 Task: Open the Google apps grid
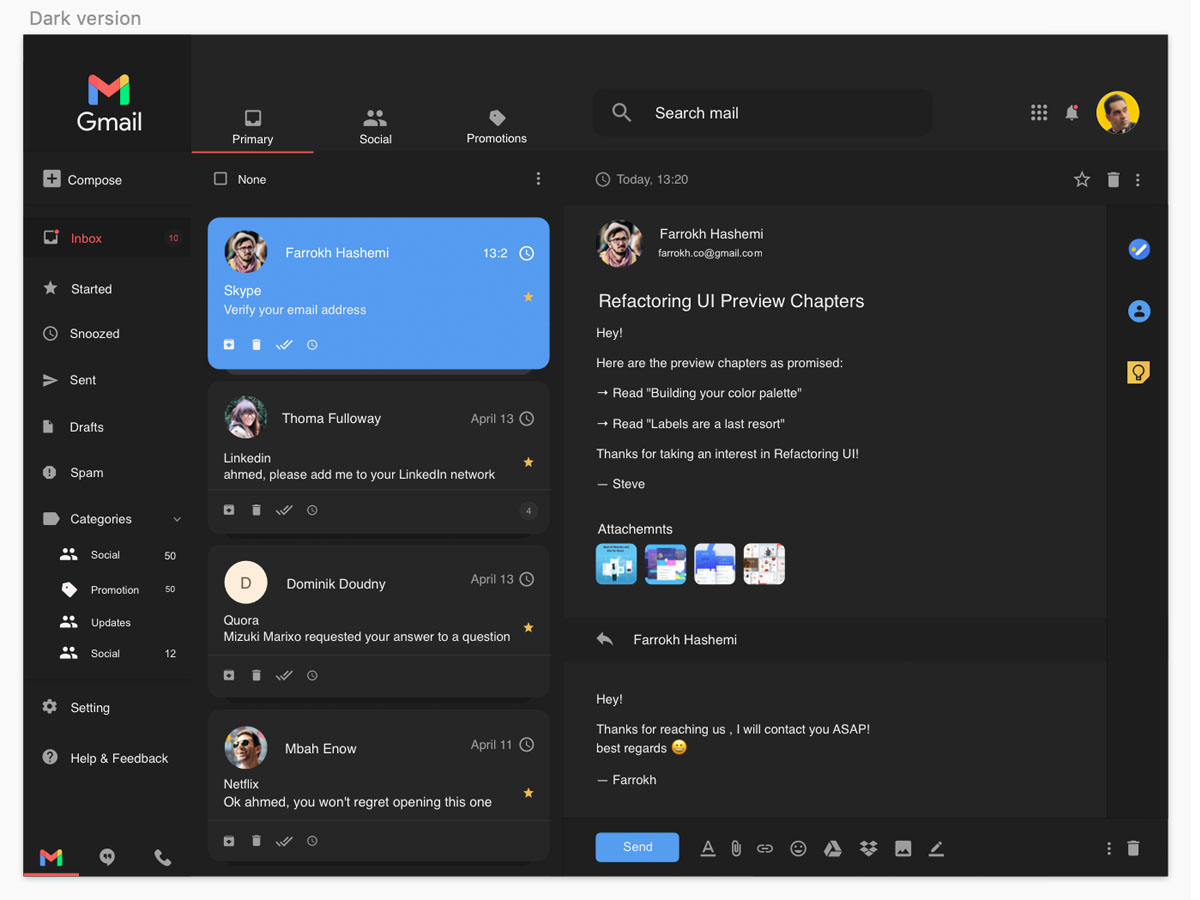(1039, 113)
